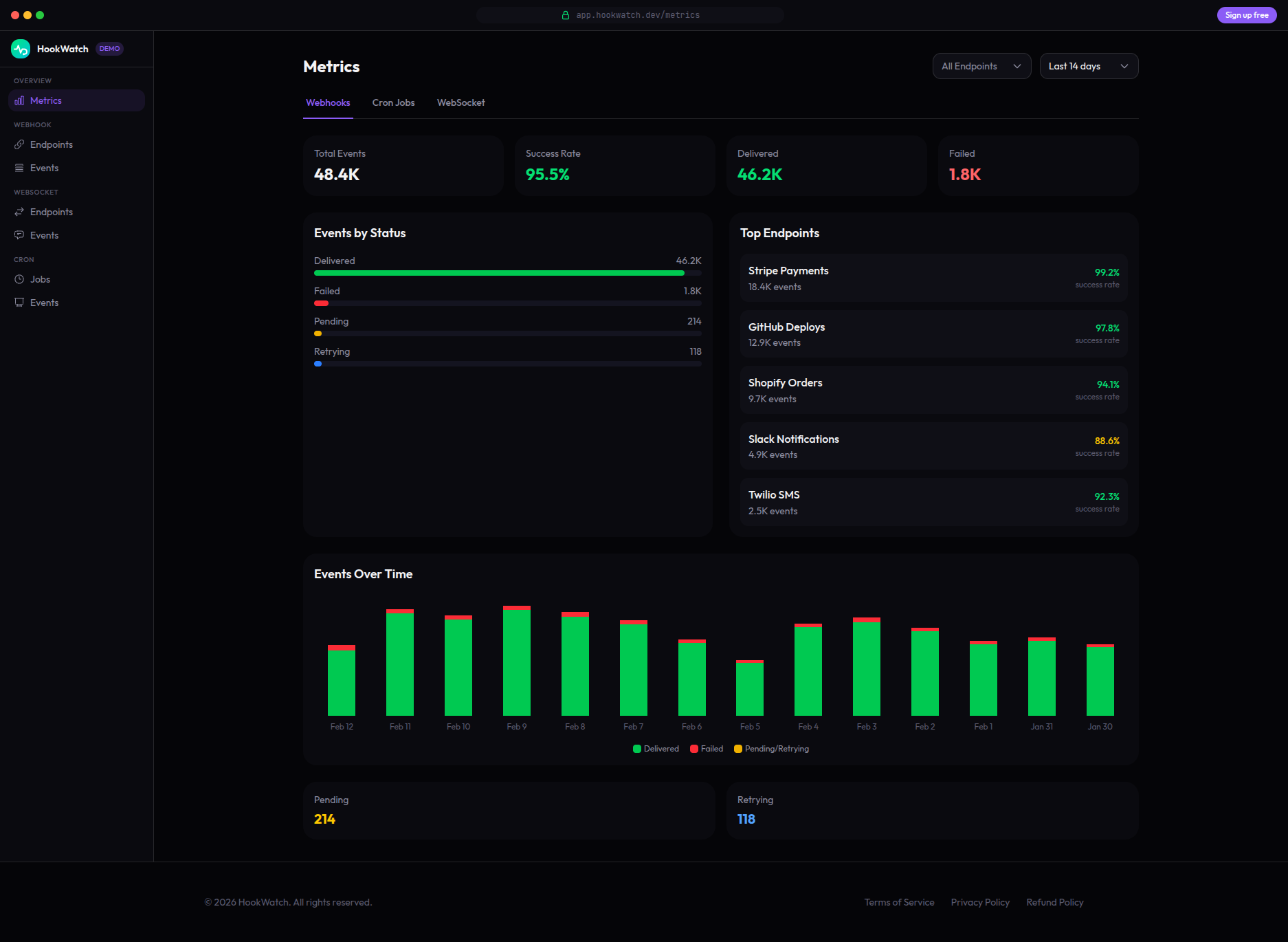The height and width of the screenshot is (942, 1288).
Task: Click the cron Events monitor icon
Action: [20, 303]
